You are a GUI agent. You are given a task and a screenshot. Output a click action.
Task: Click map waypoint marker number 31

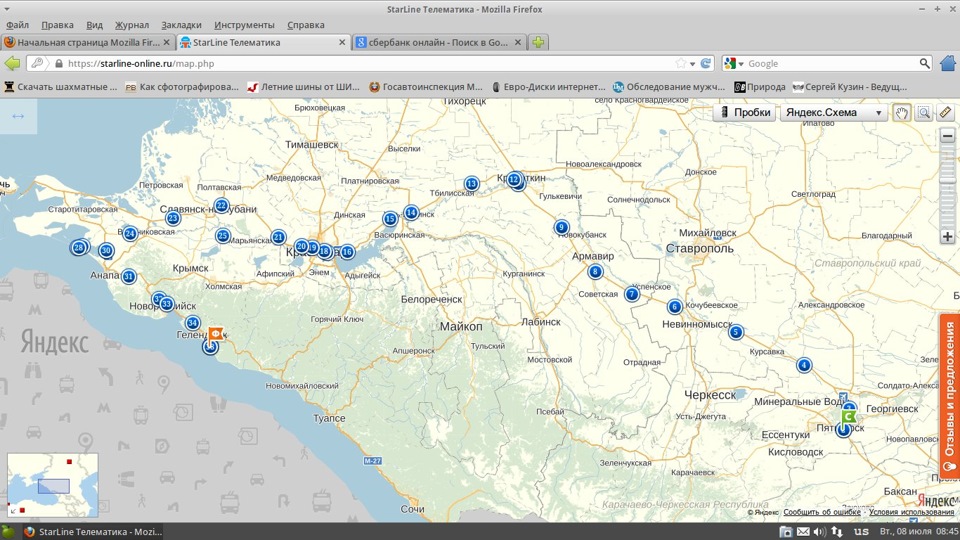click(x=129, y=276)
